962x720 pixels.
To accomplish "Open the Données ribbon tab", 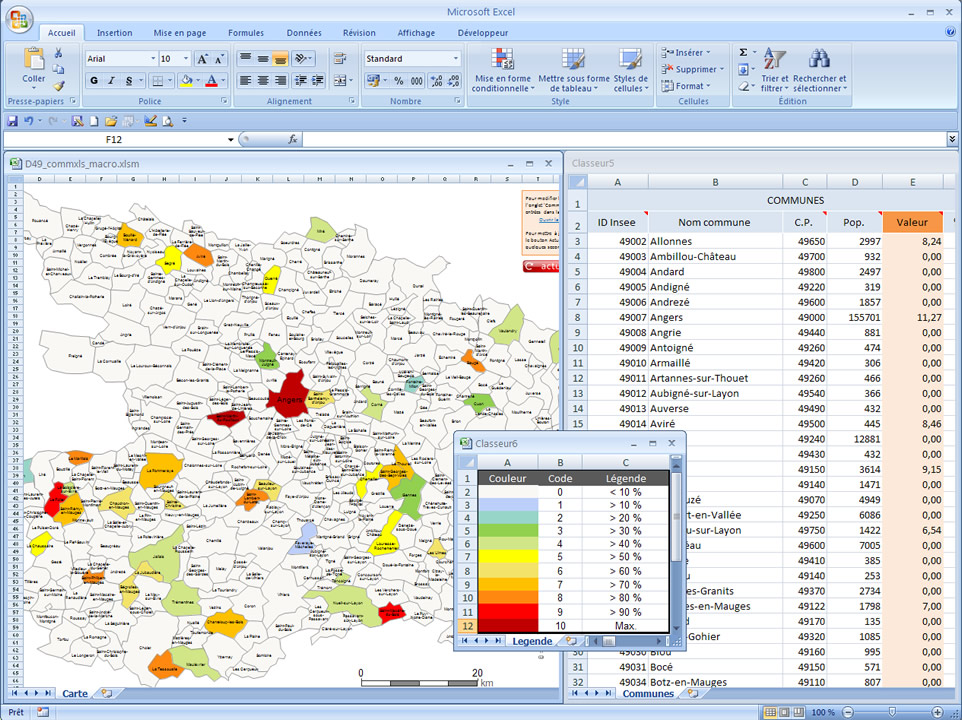I will (x=304, y=33).
